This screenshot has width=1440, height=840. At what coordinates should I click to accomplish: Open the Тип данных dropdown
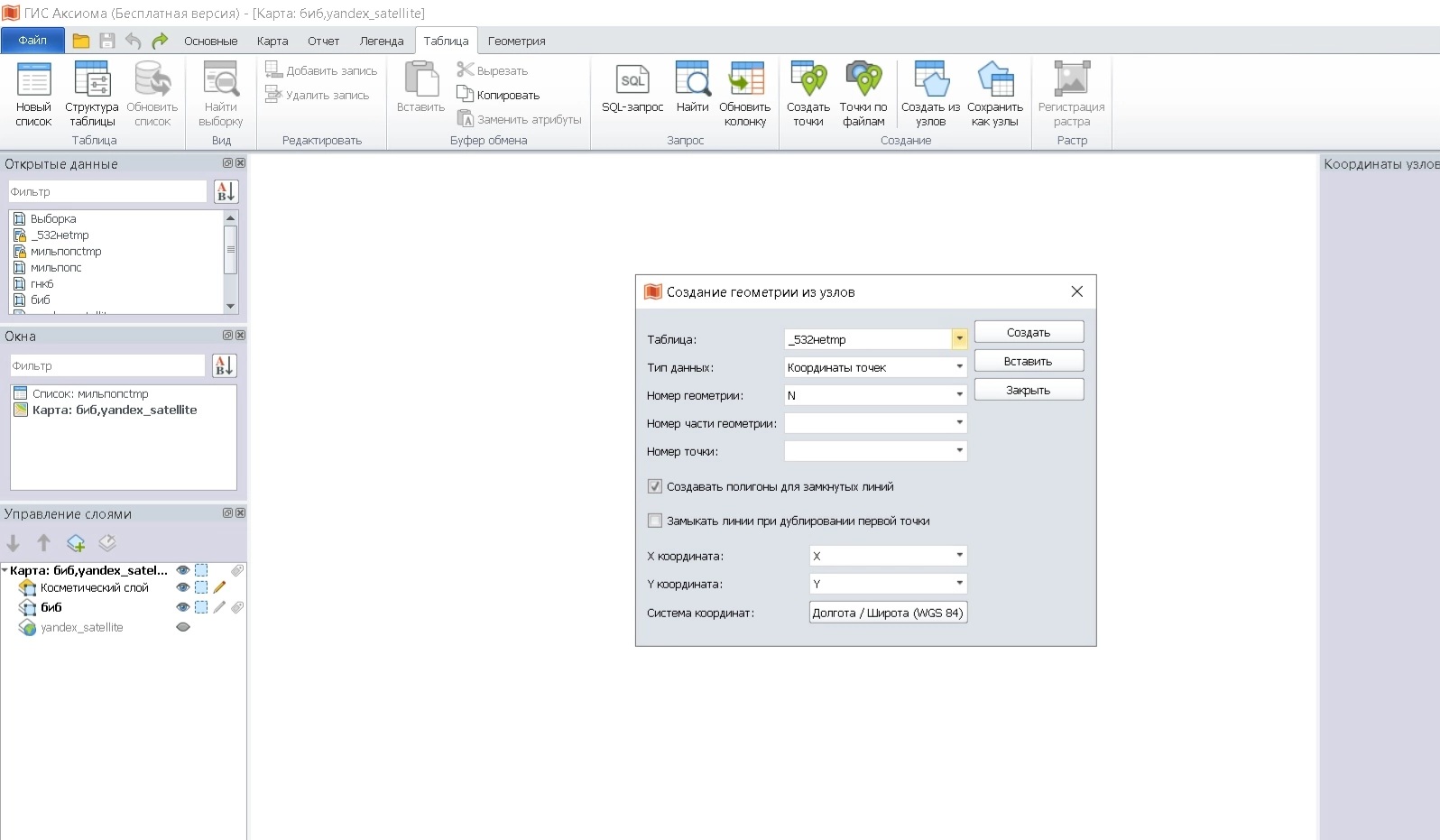point(959,367)
